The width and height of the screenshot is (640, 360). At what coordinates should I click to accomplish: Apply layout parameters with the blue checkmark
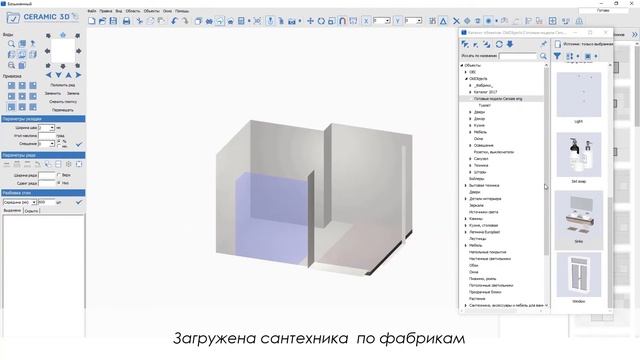pyautogui.click(x=79, y=144)
